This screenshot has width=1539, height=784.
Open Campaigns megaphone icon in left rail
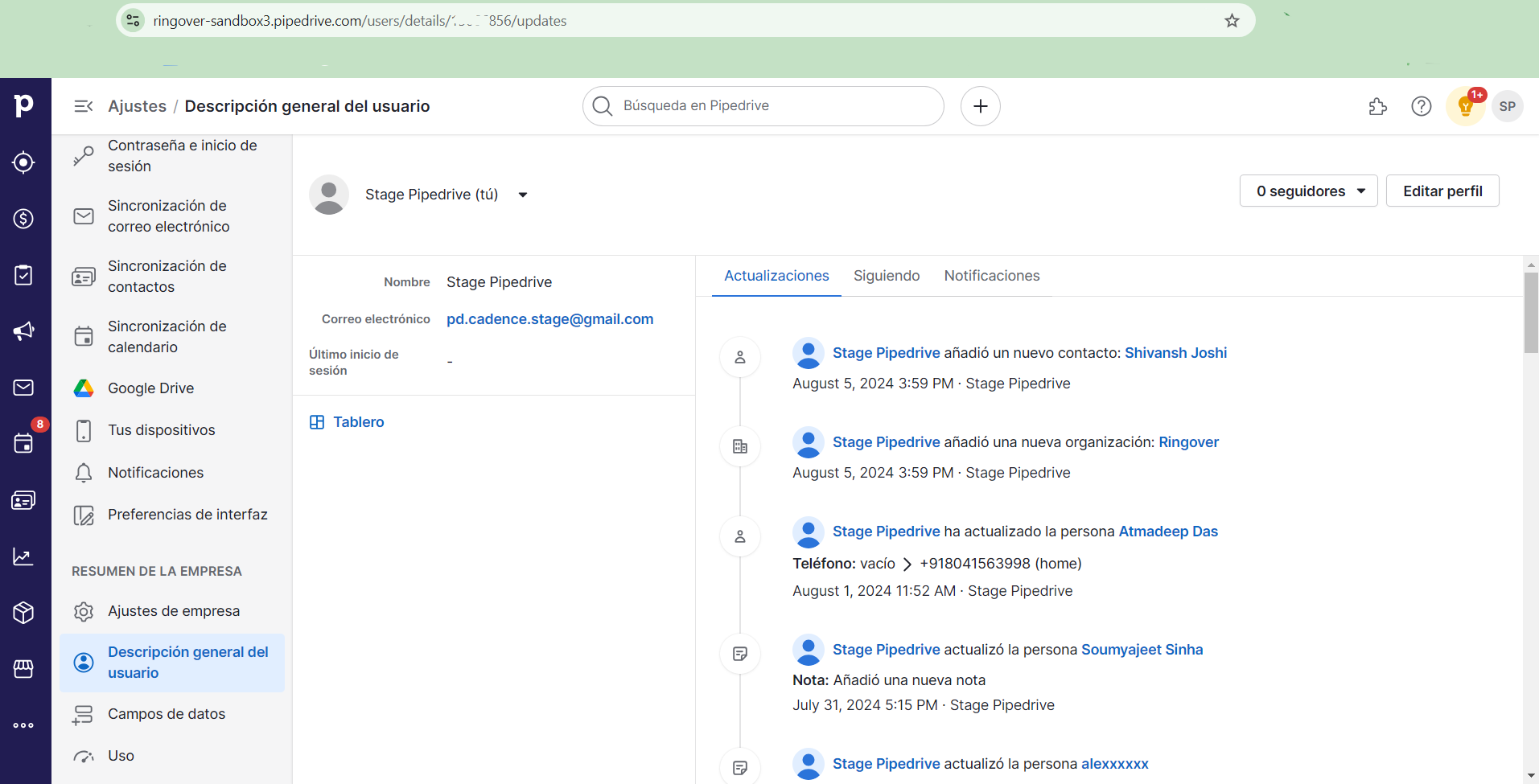click(x=23, y=331)
